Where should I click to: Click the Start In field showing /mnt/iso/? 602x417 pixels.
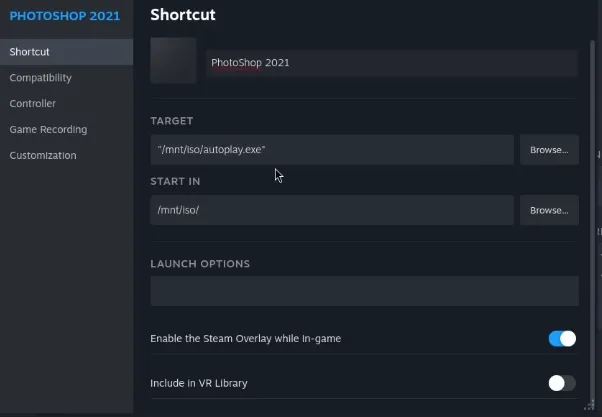pyautogui.click(x=331, y=210)
